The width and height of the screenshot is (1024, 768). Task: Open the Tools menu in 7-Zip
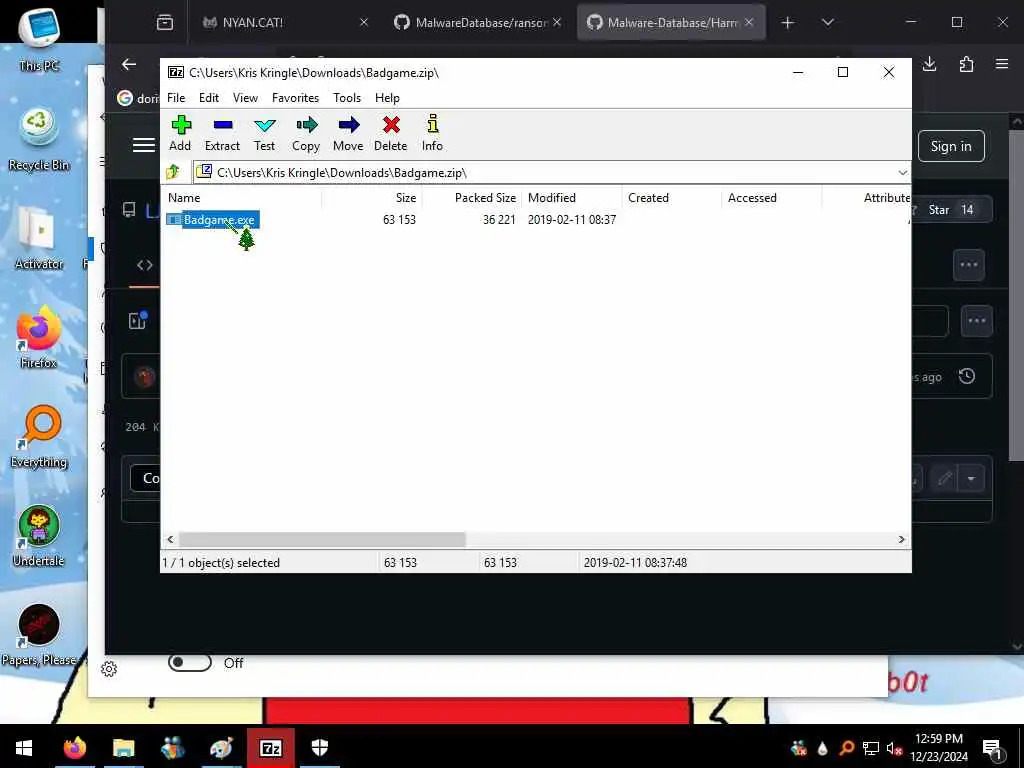point(347,98)
